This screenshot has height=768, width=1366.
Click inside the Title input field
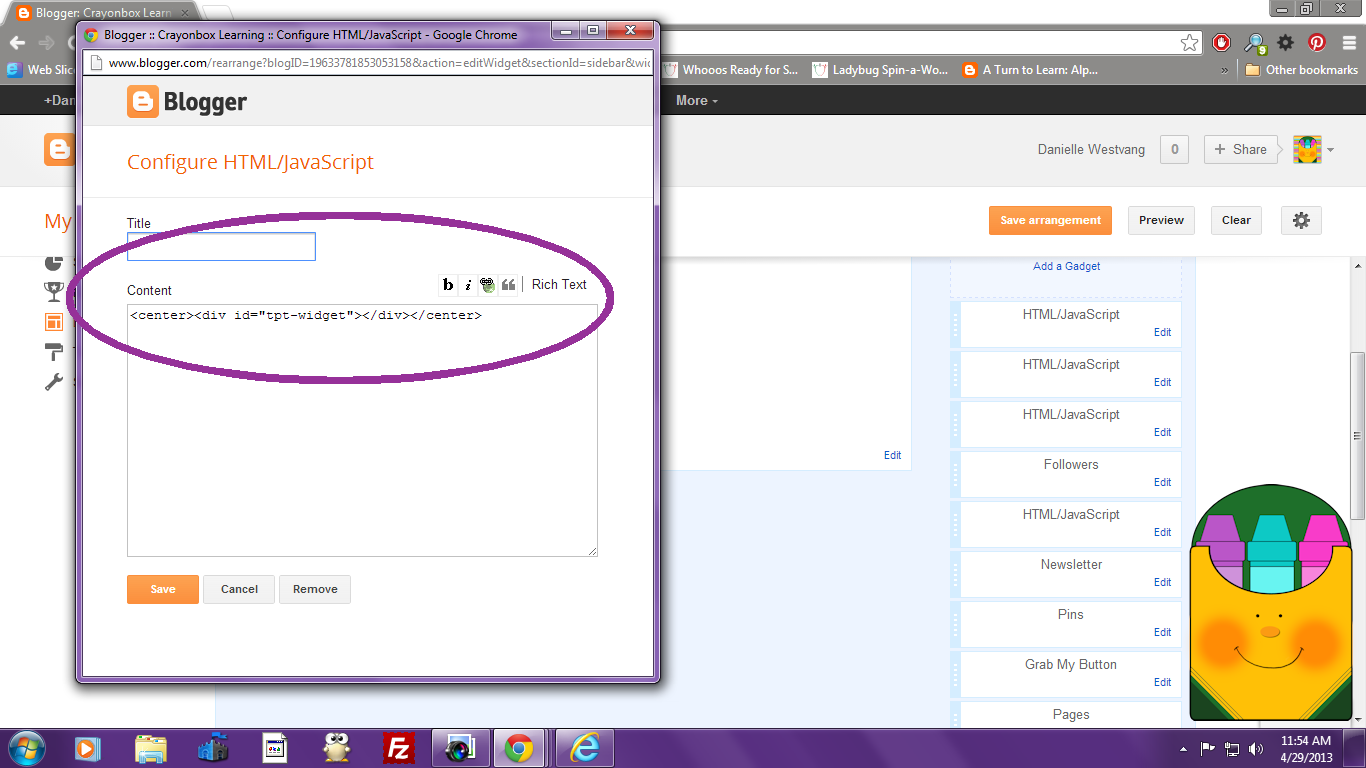pyautogui.click(x=220, y=246)
